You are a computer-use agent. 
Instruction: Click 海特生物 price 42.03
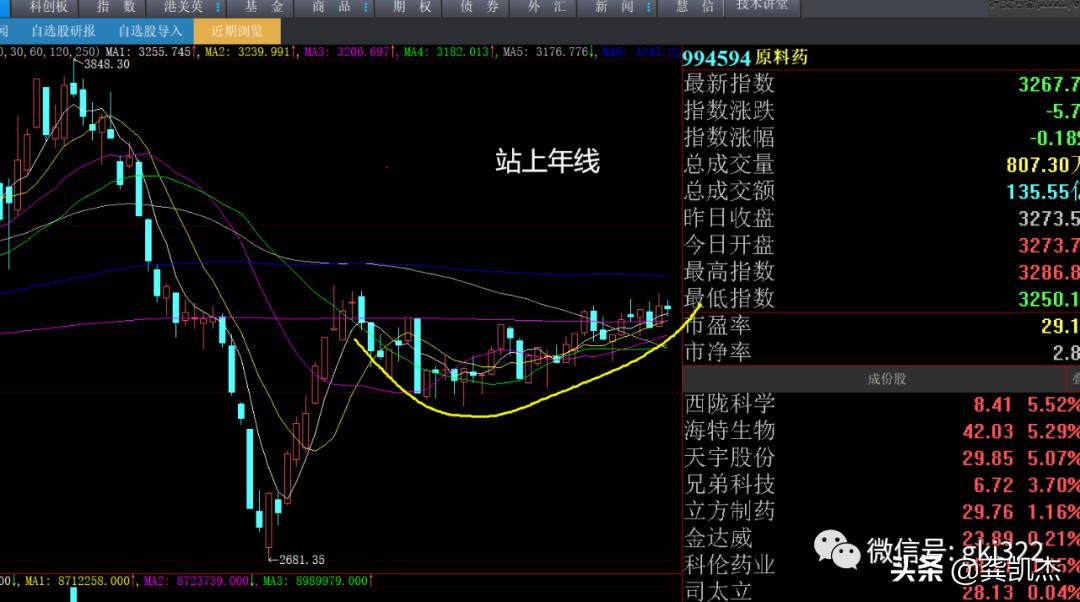pos(988,431)
